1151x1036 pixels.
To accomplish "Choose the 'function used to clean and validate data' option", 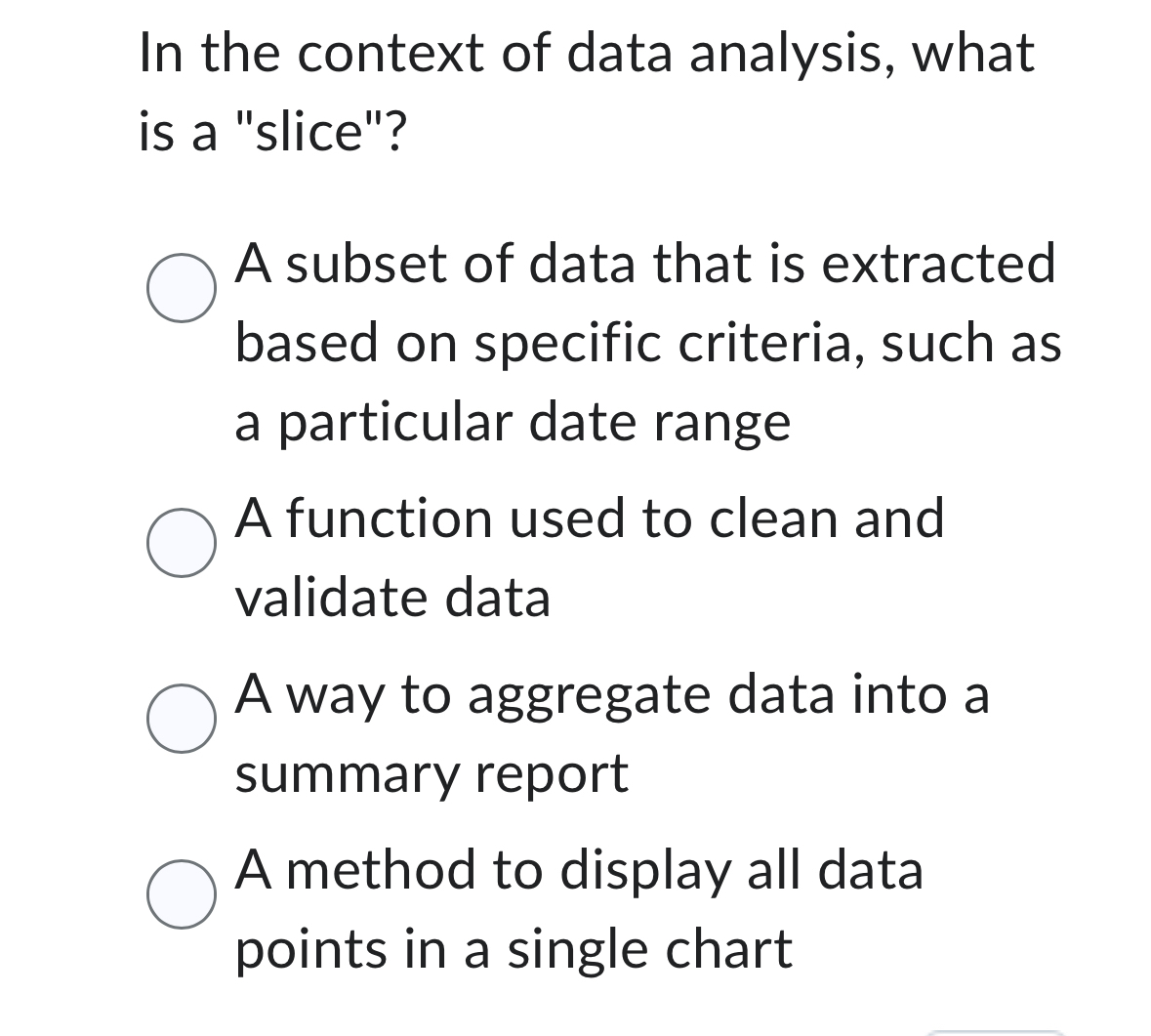I will (x=589, y=558).
